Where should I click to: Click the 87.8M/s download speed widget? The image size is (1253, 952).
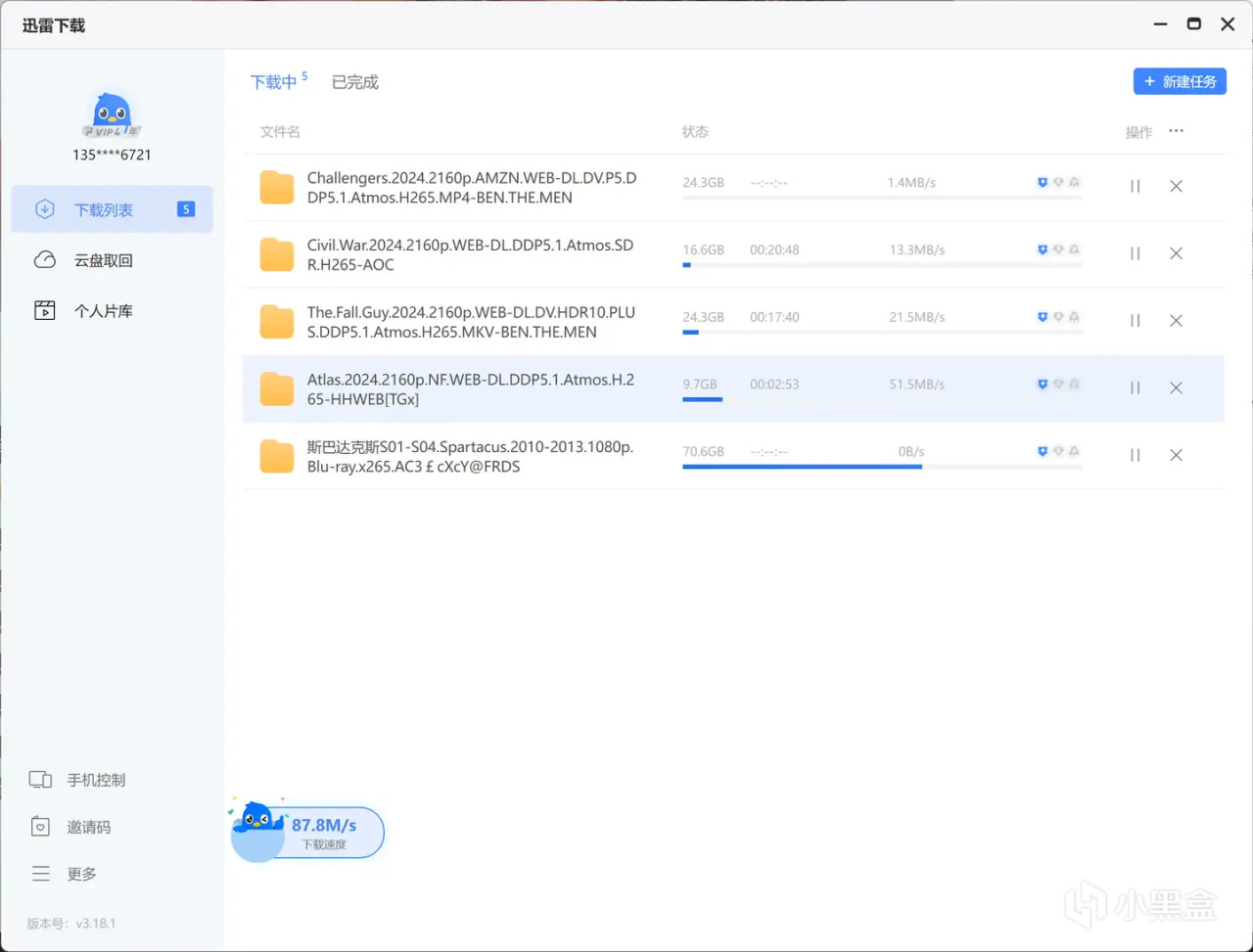click(307, 832)
